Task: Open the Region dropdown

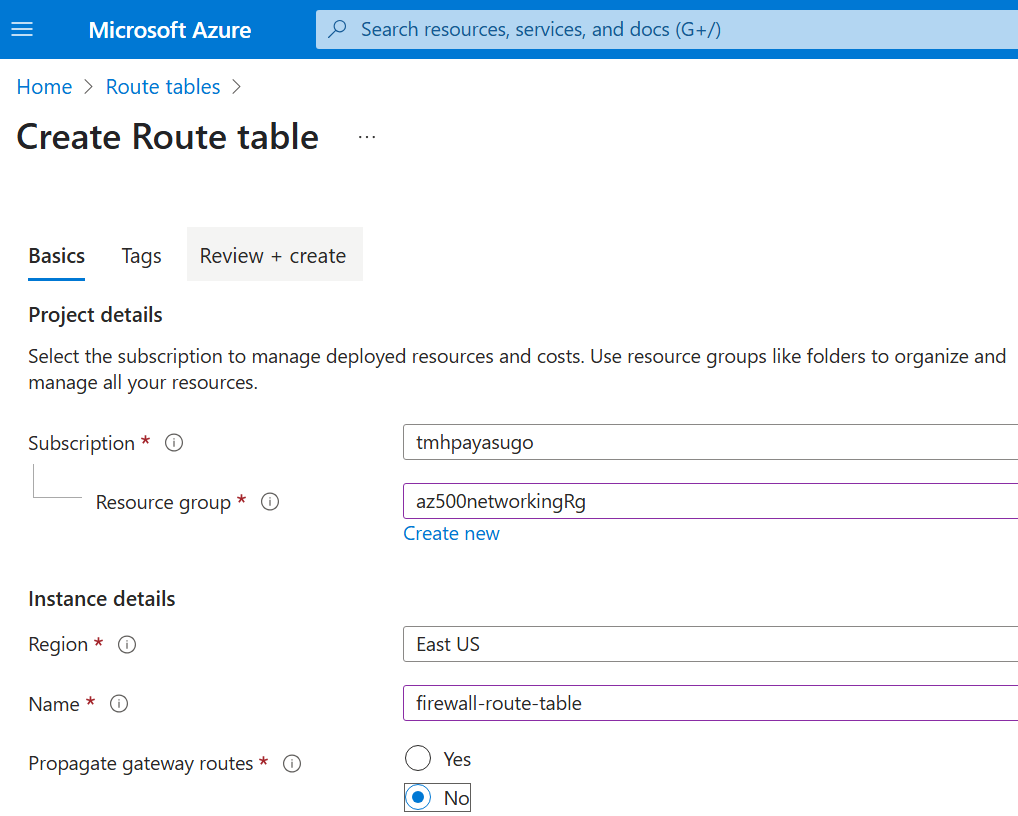Action: coord(710,644)
